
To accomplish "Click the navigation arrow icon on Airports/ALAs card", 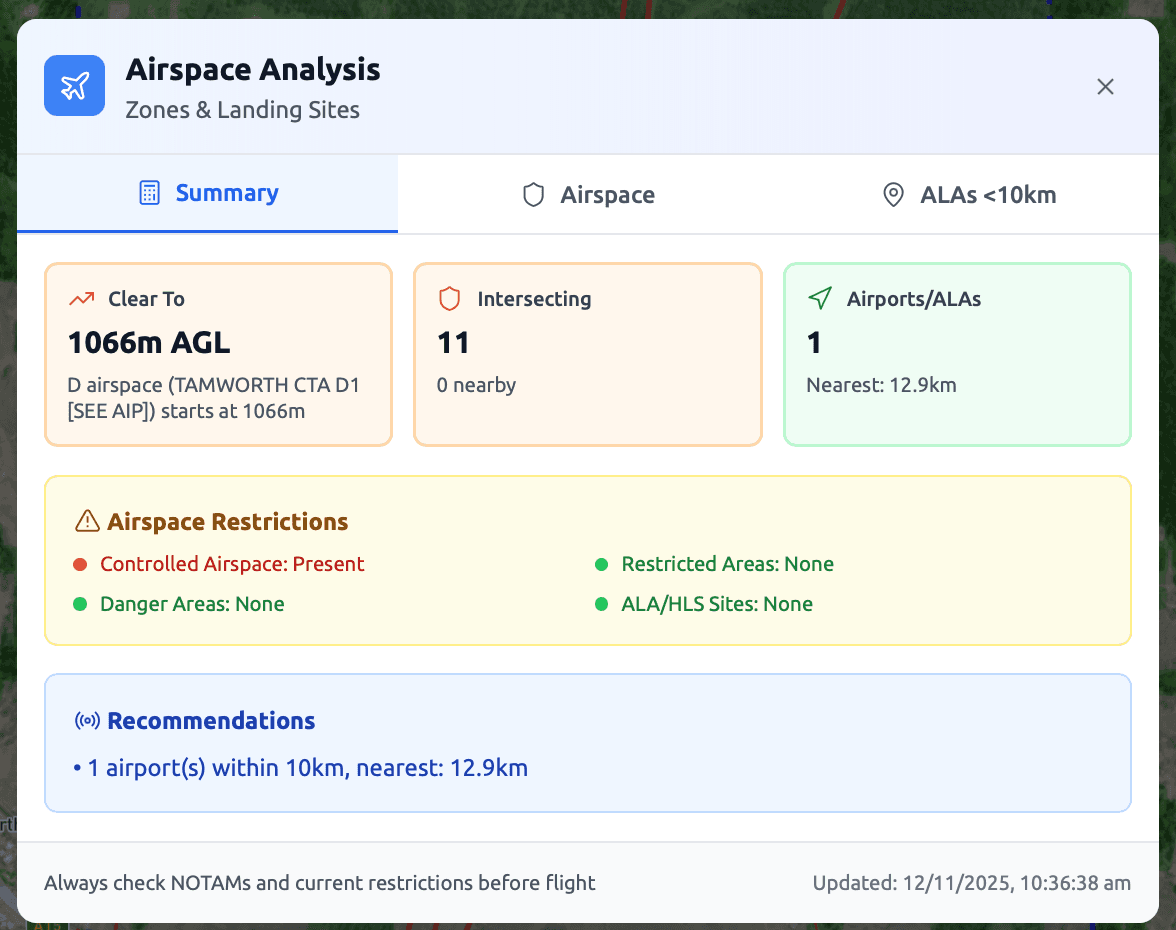I will coord(820,298).
